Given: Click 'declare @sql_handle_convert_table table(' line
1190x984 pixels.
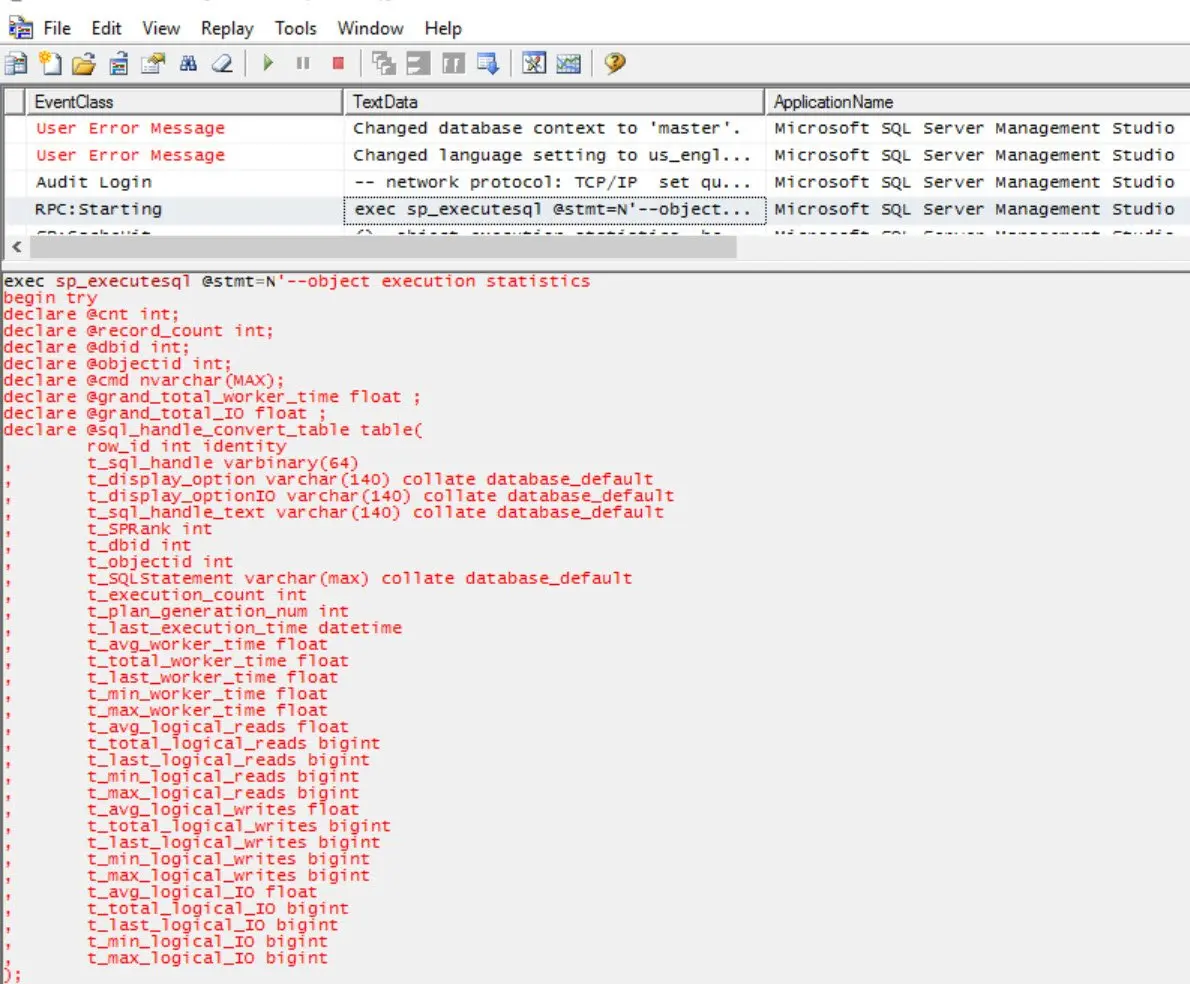Looking at the screenshot, I should point(212,430).
